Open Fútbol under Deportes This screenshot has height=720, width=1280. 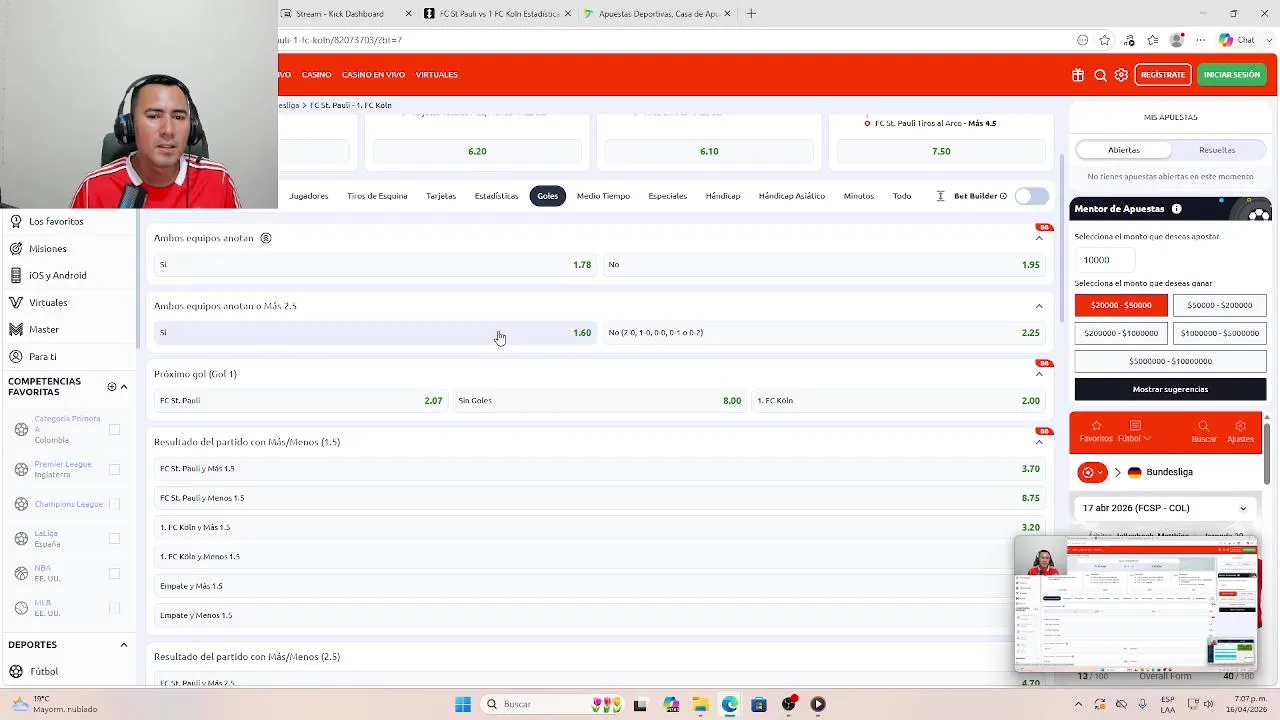coord(68,671)
